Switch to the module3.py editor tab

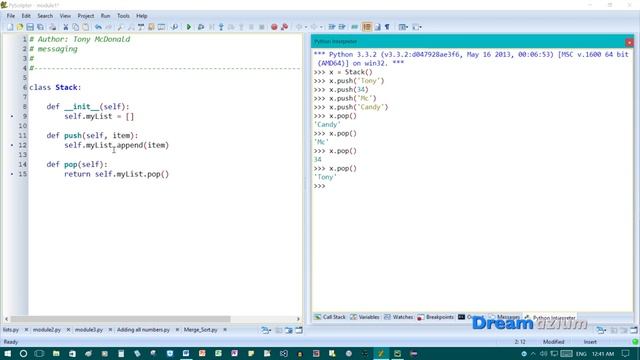point(89,330)
